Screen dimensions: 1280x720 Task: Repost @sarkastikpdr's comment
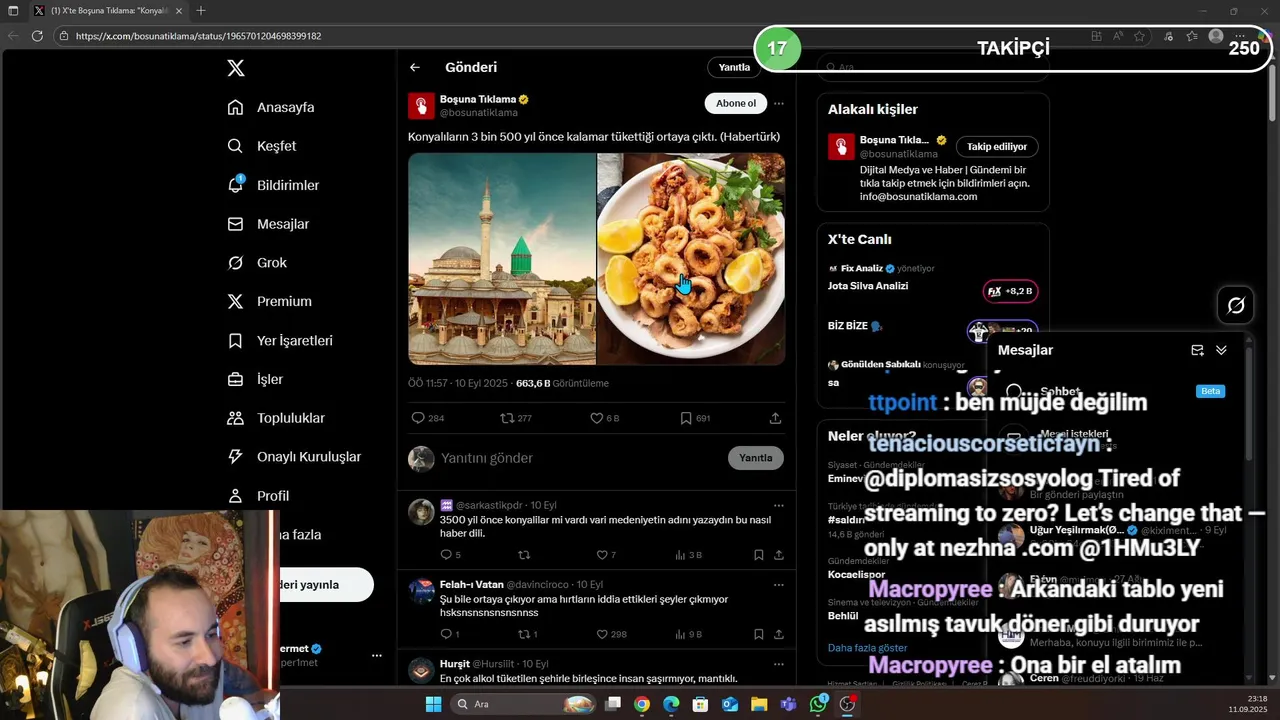point(524,554)
